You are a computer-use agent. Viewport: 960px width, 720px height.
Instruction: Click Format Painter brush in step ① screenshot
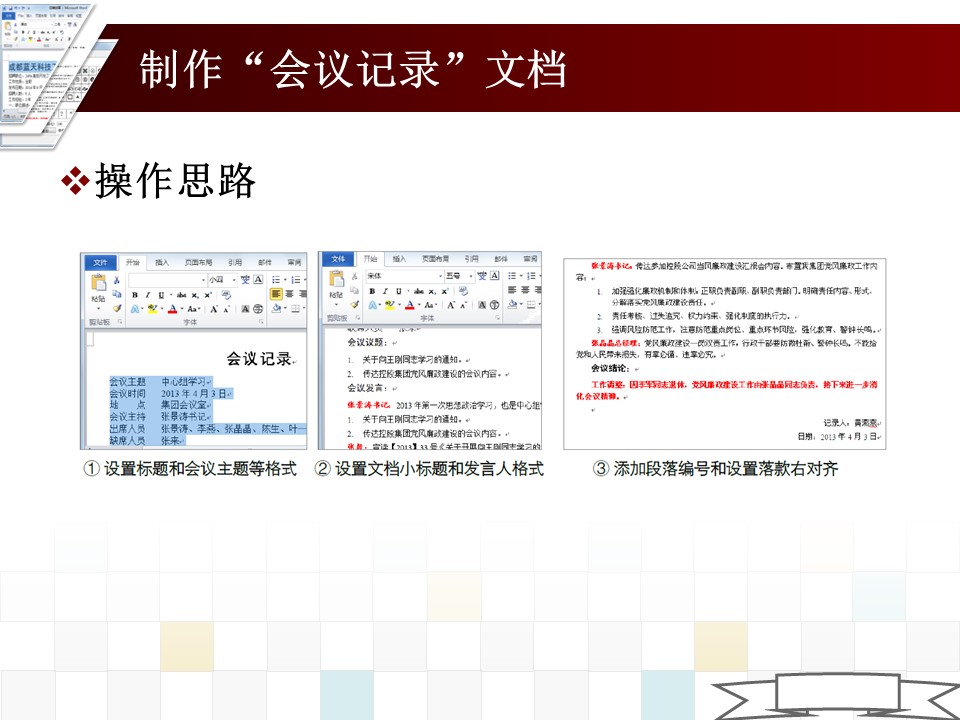pos(116,308)
